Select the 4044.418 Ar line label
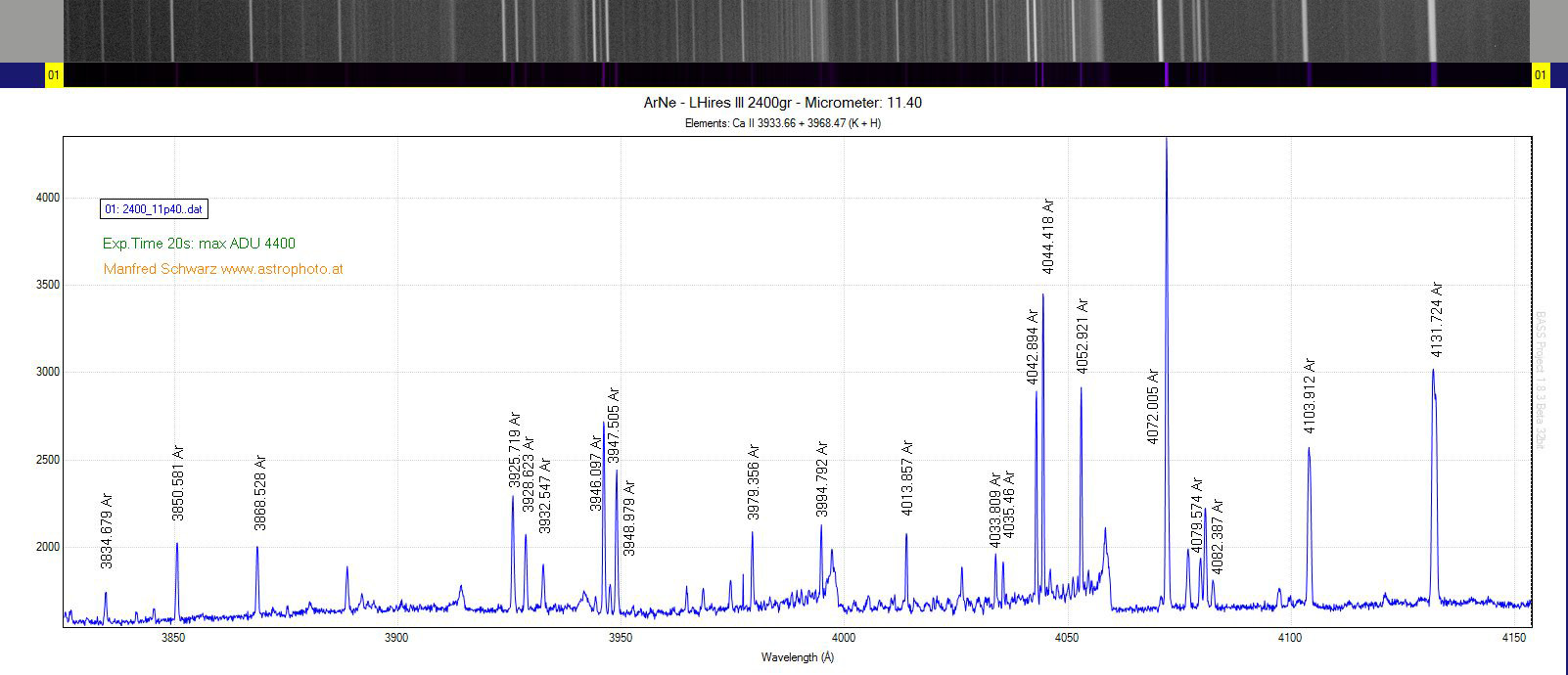Viewport: 1568px width, 675px height. pyautogui.click(x=1048, y=236)
